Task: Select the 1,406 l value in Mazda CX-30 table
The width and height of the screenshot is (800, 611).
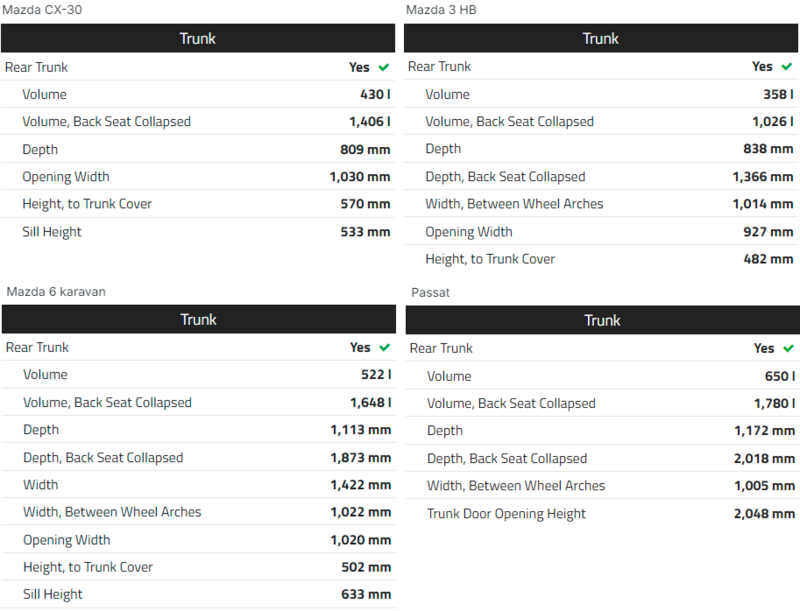Action: 369,122
